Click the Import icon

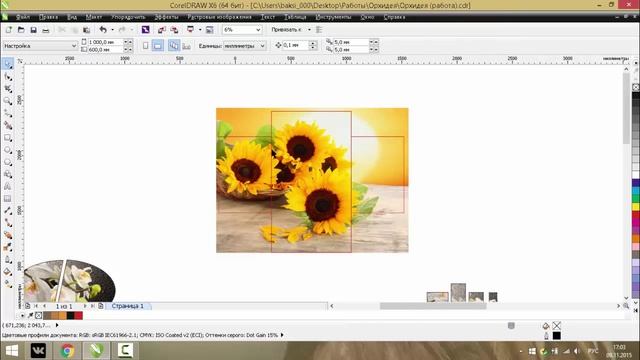[x=162, y=30]
